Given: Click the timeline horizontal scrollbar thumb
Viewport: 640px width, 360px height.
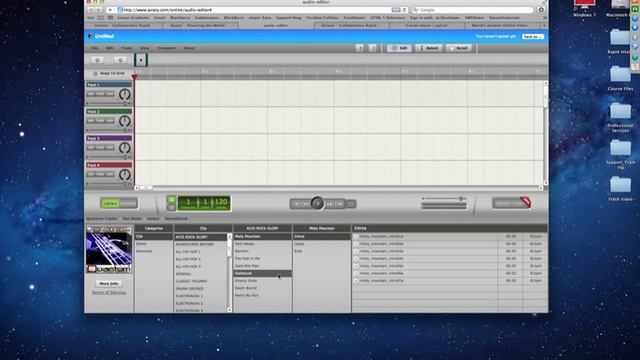Looking at the screenshot, I should pos(147,188).
